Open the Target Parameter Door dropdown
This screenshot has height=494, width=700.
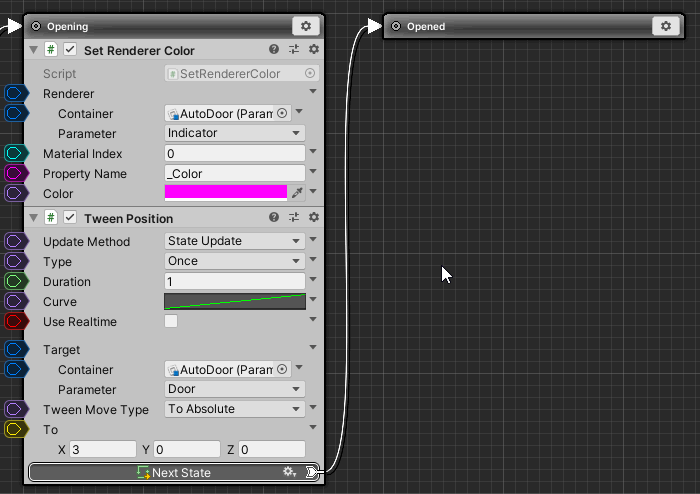tap(235, 389)
